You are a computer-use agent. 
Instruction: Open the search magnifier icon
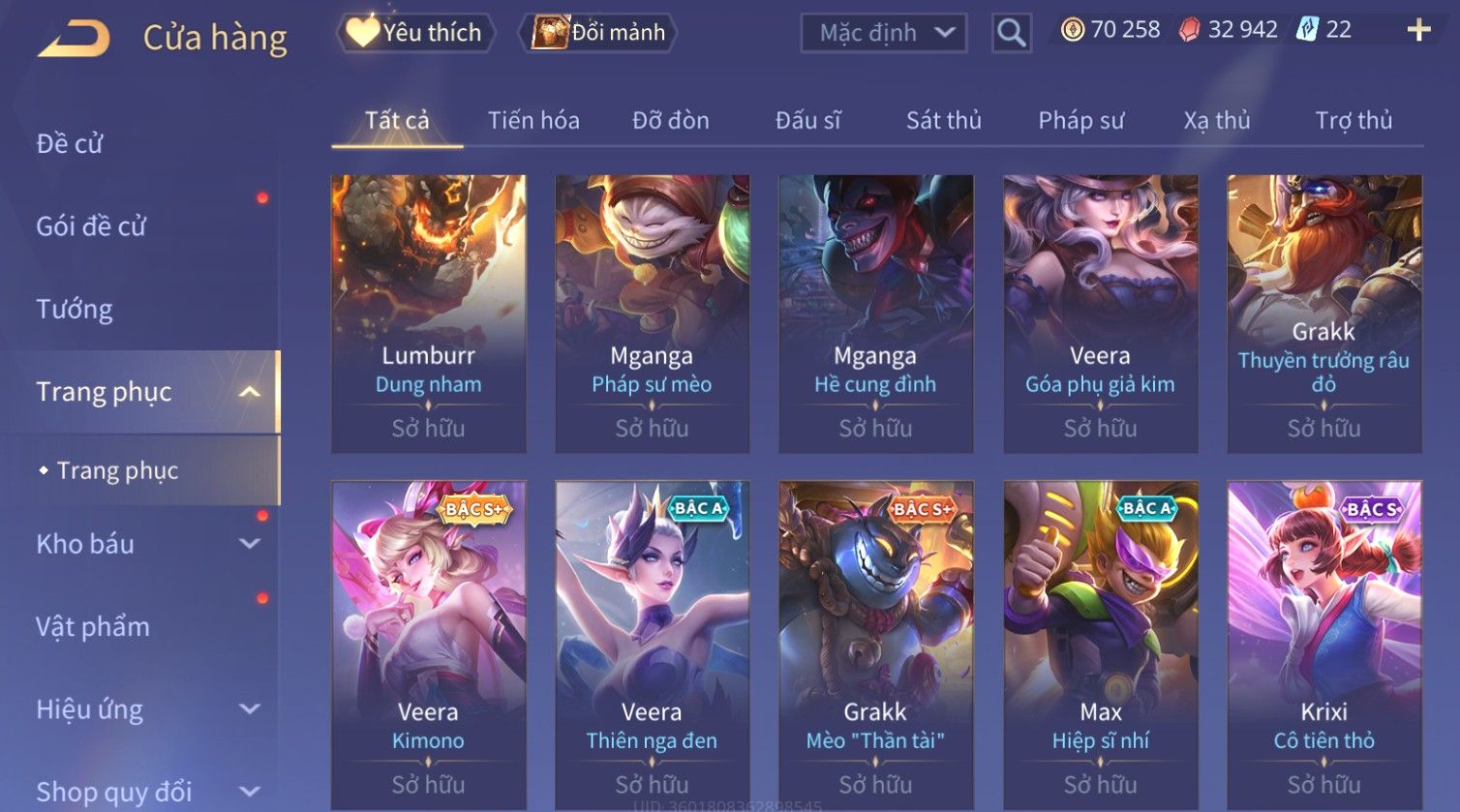click(1011, 33)
